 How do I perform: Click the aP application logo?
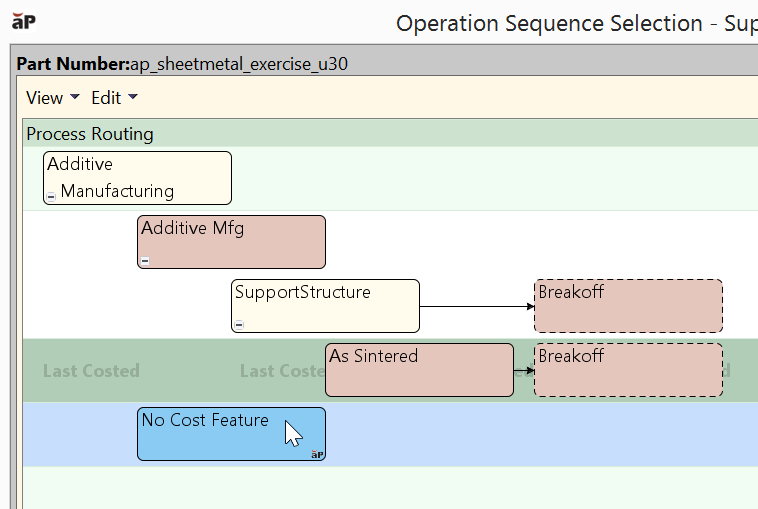pyautogui.click(x=24, y=22)
